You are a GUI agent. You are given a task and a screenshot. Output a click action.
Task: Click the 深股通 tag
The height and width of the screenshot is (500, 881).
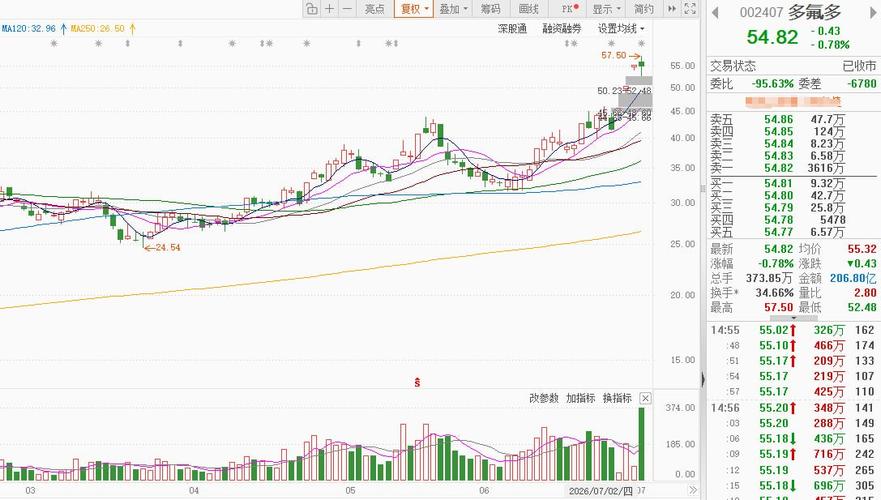[x=512, y=29]
